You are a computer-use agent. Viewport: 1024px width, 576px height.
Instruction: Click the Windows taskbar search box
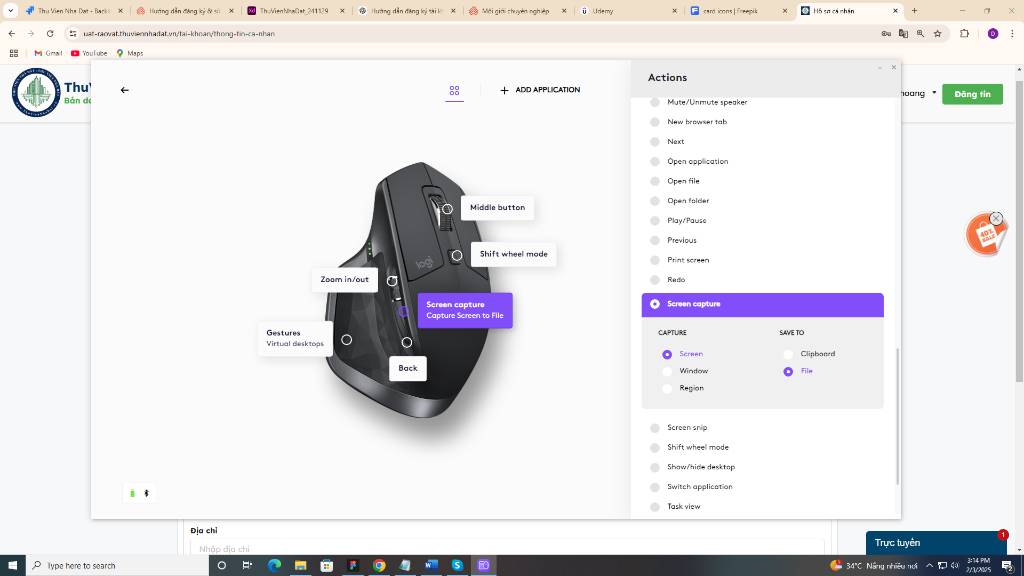tap(110, 565)
